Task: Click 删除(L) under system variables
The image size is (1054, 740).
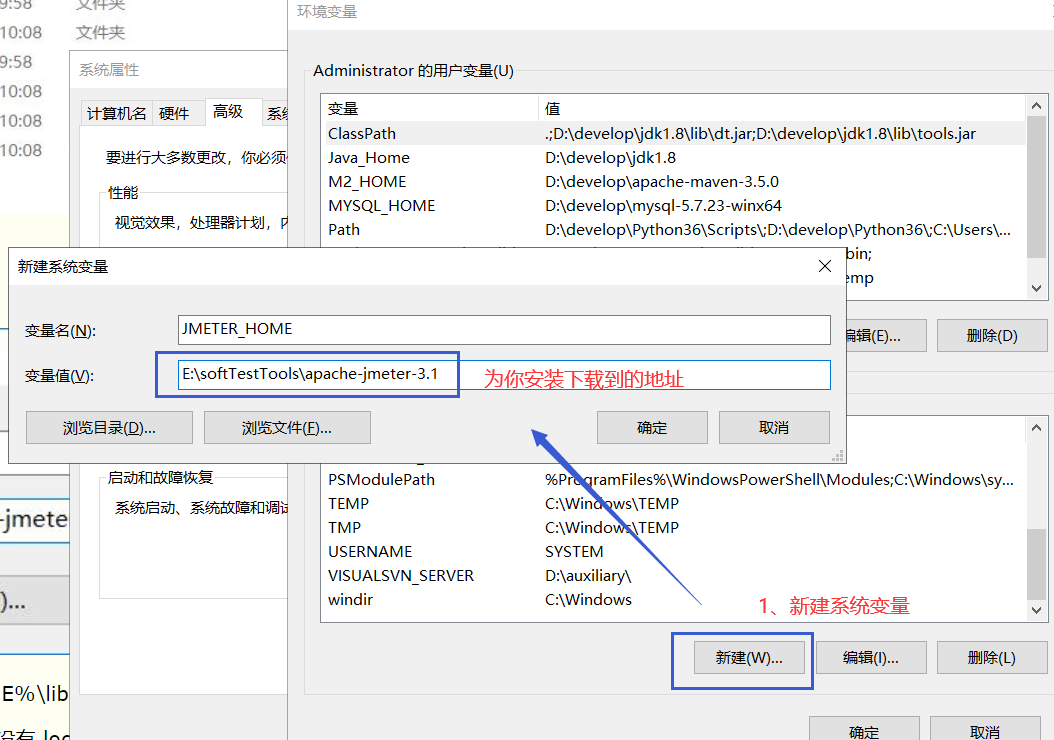Action: (x=991, y=657)
